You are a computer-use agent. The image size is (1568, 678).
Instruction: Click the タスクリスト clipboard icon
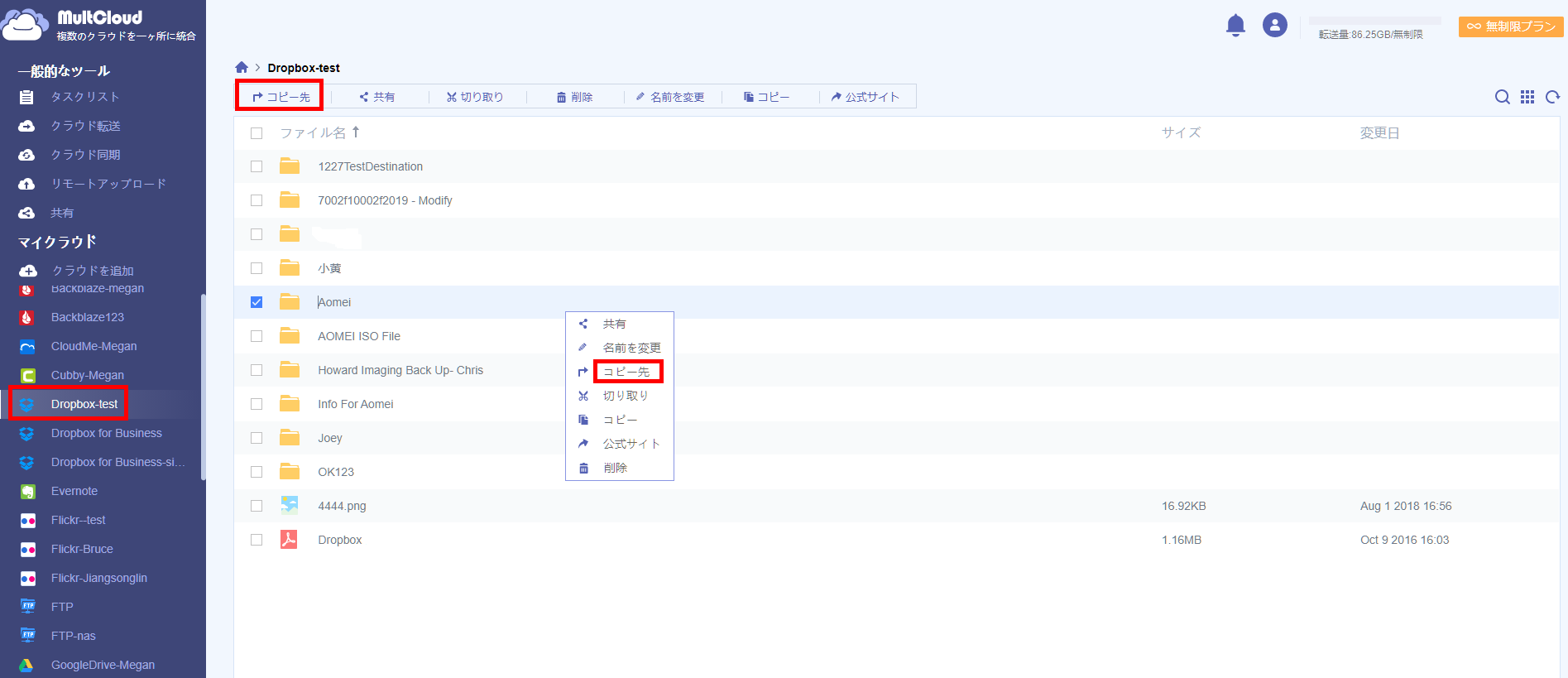point(26,97)
